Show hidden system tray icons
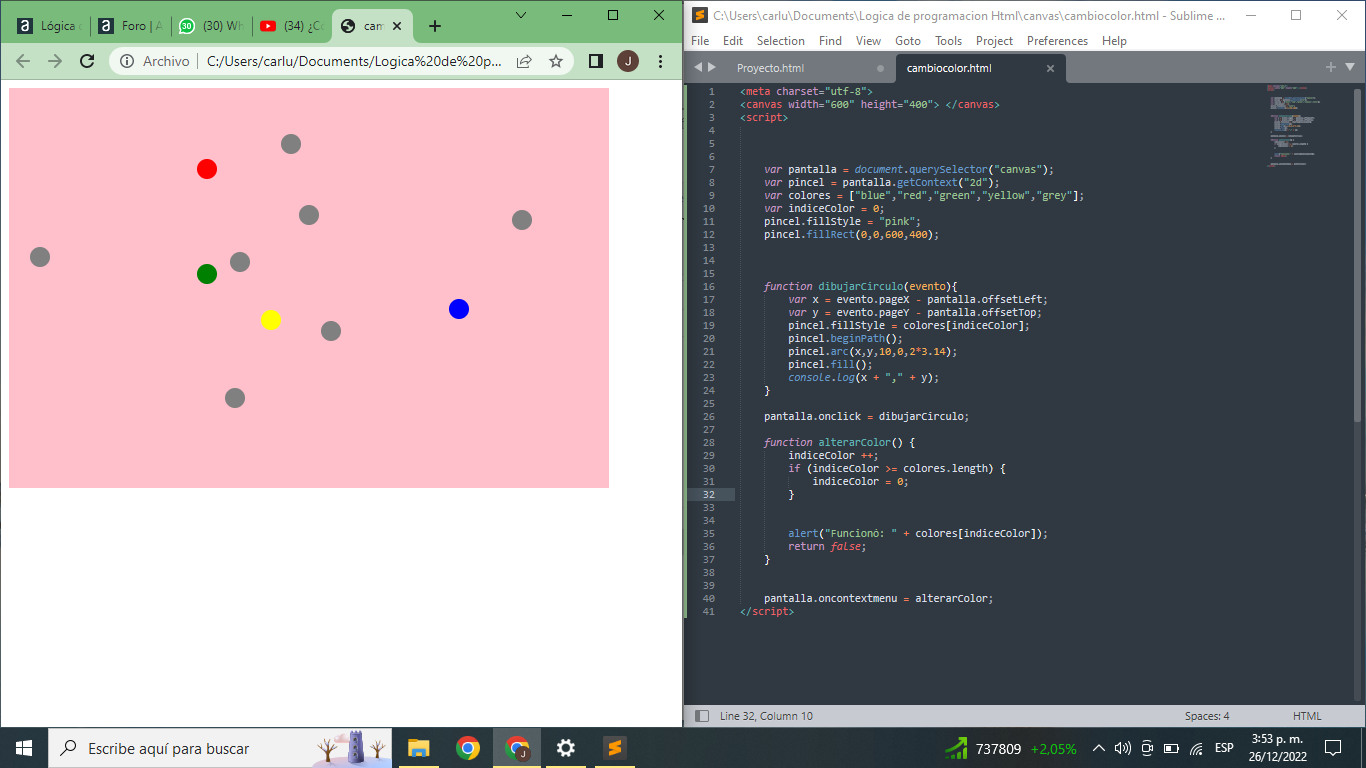 point(1099,748)
